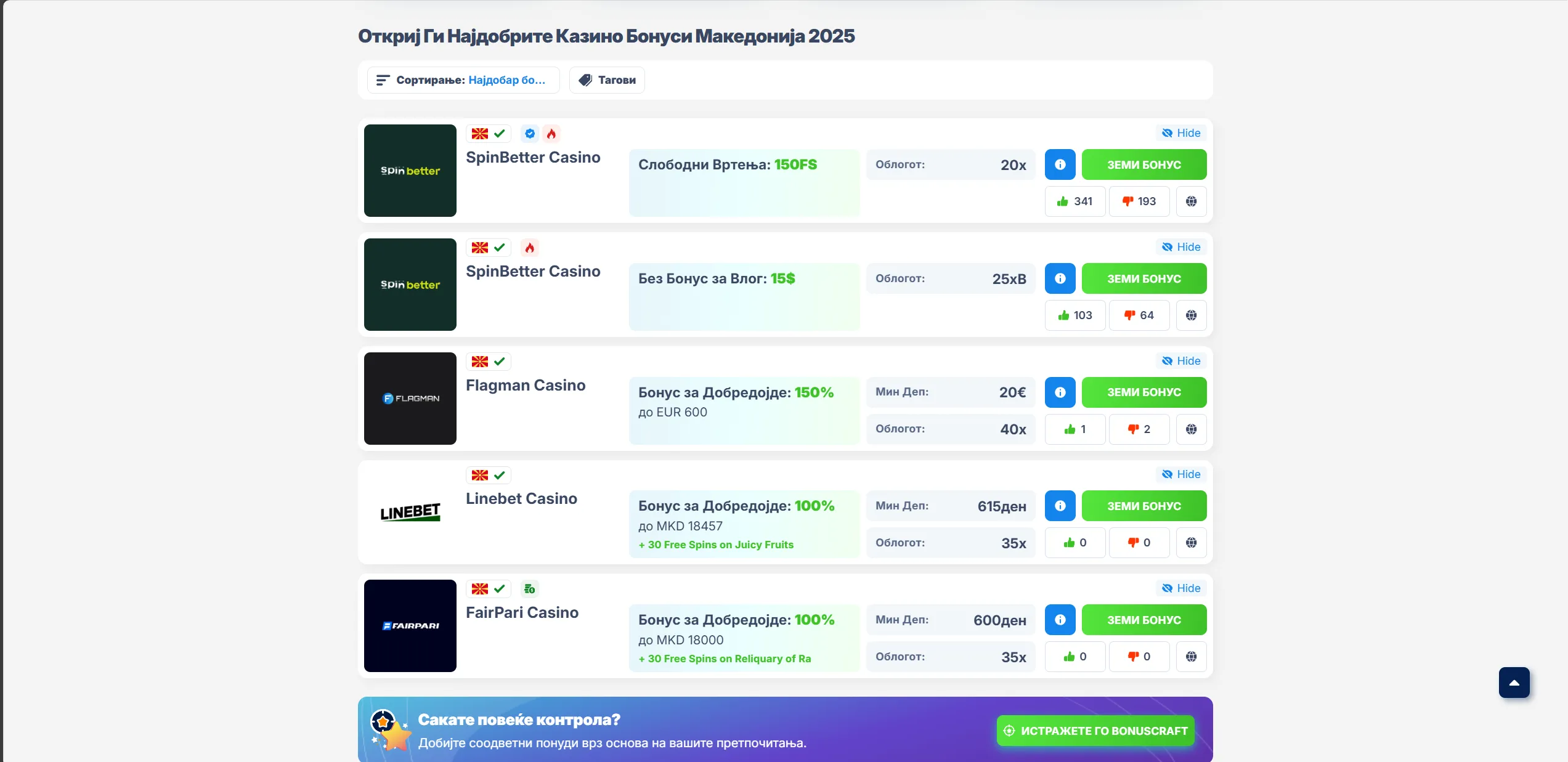Thumbs up SpinBetter offer with 341 likes
This screenshot has height=762, width=1568.
[1075, 201]
